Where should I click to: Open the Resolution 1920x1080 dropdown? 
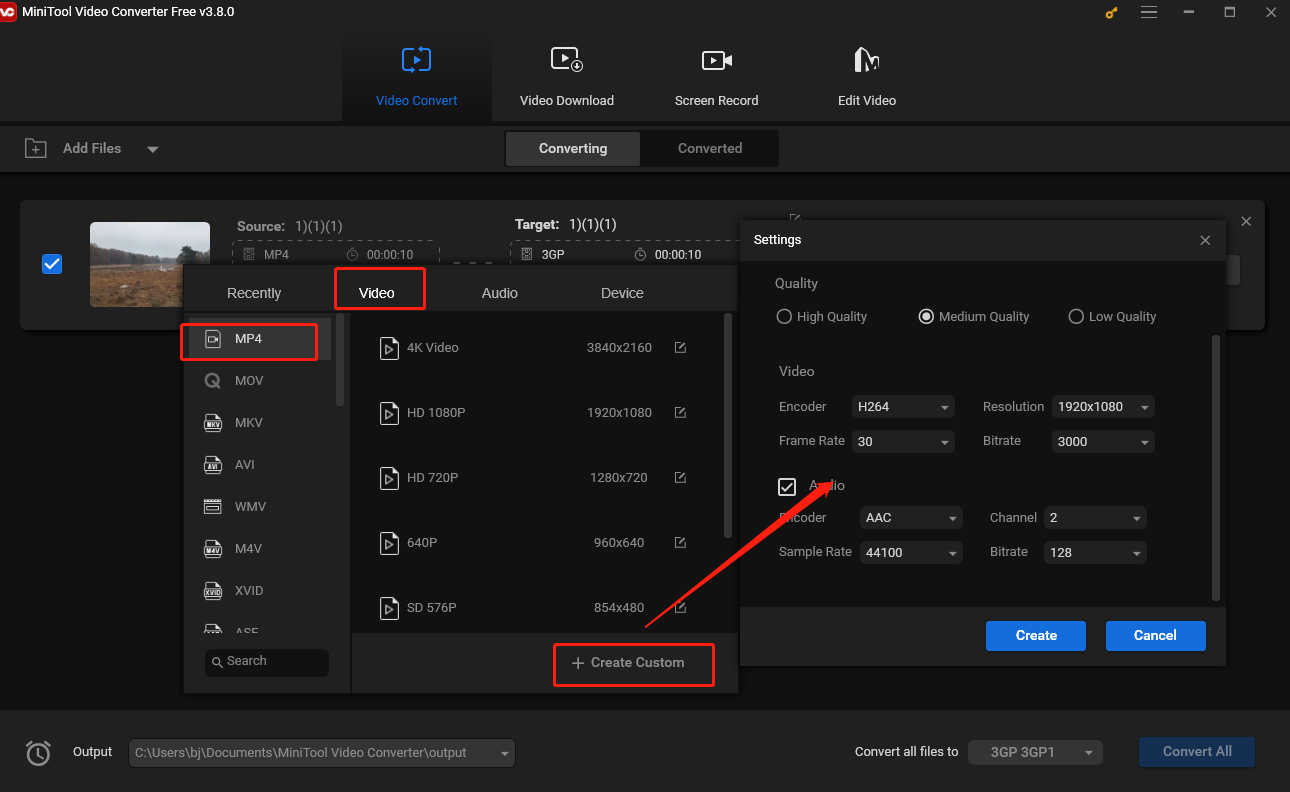coord(1104,407)
